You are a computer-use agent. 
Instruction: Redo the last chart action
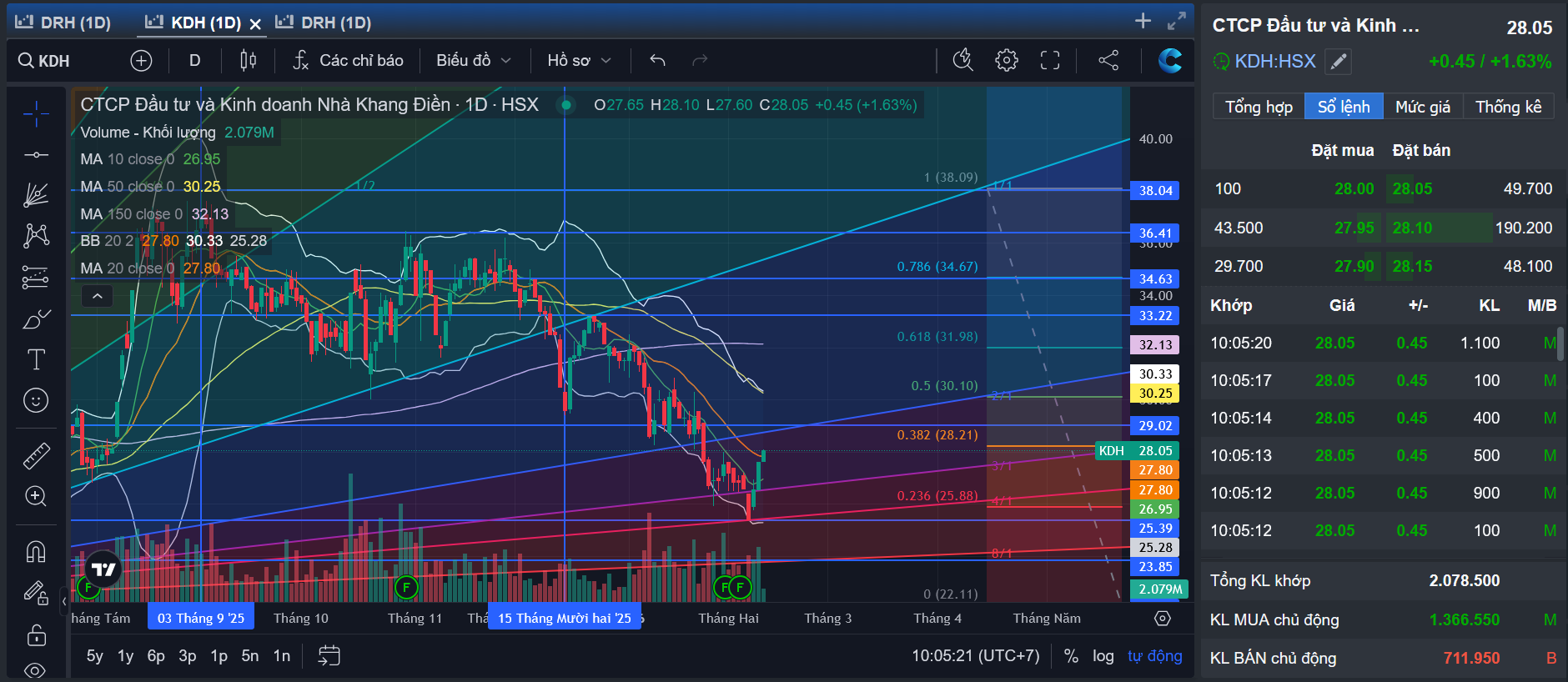[700, 61]
